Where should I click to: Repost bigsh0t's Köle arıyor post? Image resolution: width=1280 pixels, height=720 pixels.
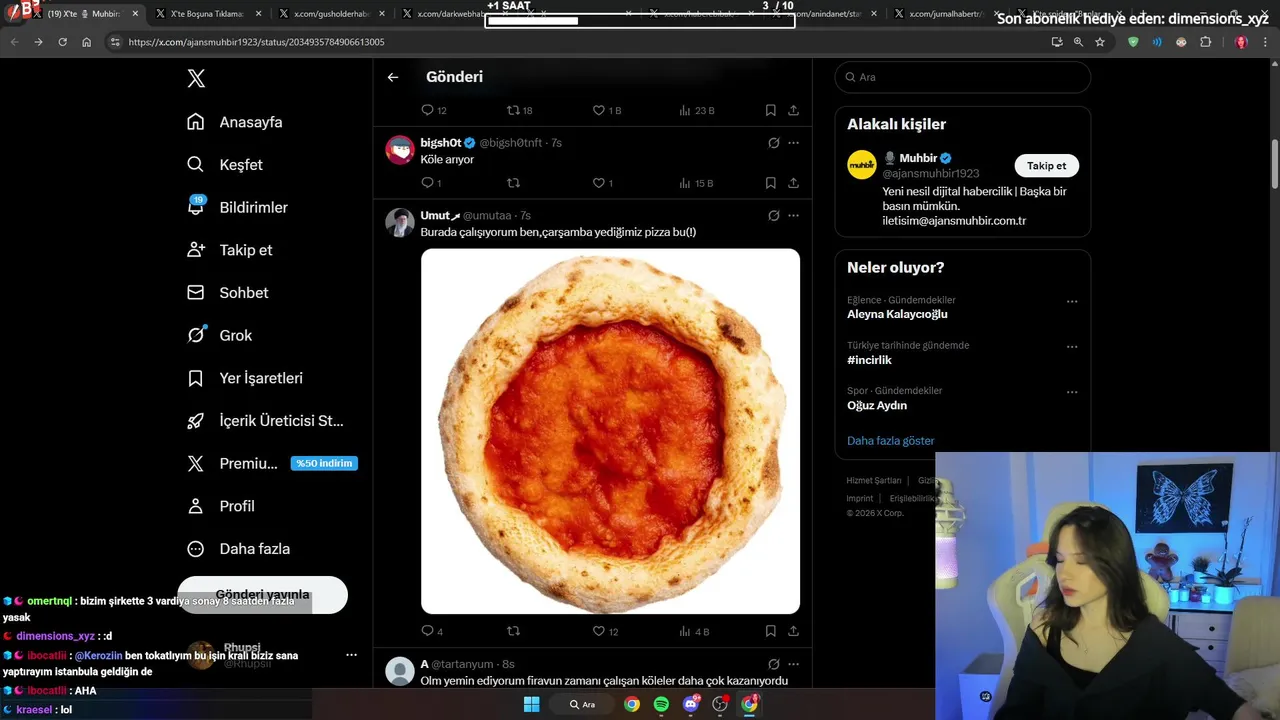click(x=514, y=183)
